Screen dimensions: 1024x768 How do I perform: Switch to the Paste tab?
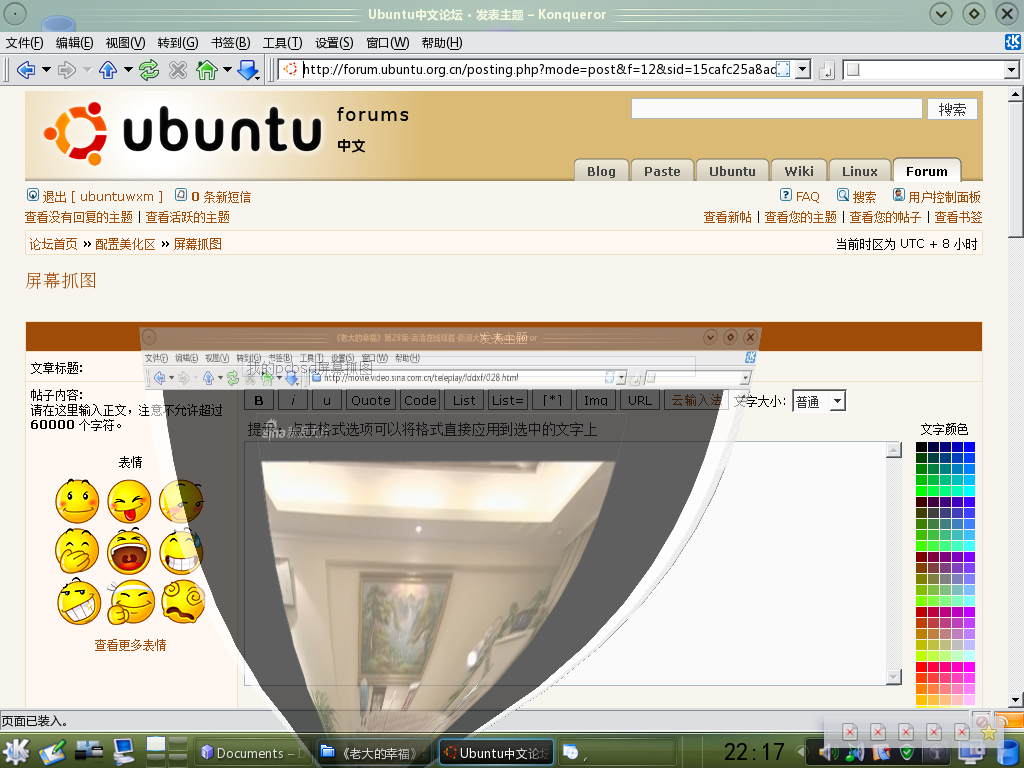(x=662, y=170)
